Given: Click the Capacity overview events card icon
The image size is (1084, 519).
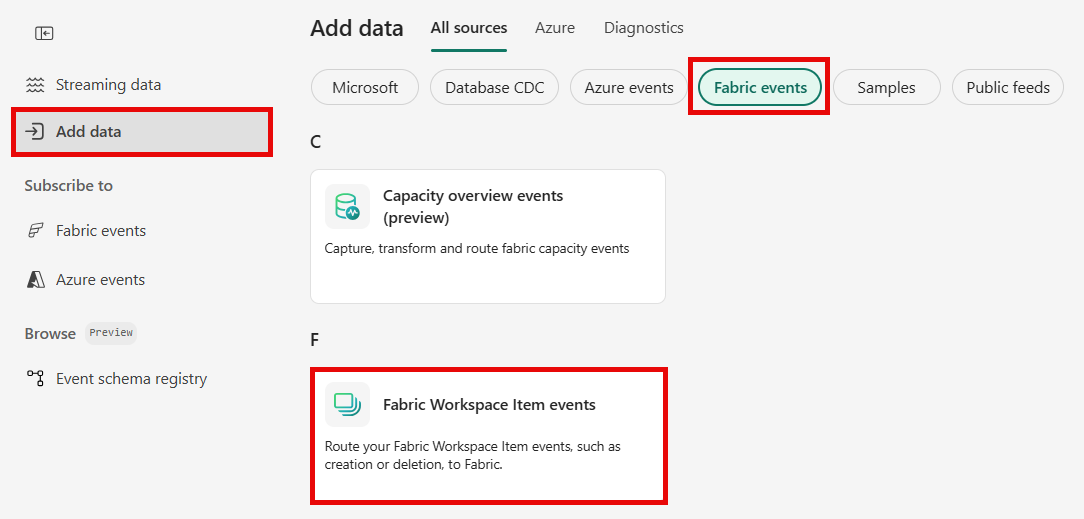Looking at the screenshot, I should pos(347,207).
